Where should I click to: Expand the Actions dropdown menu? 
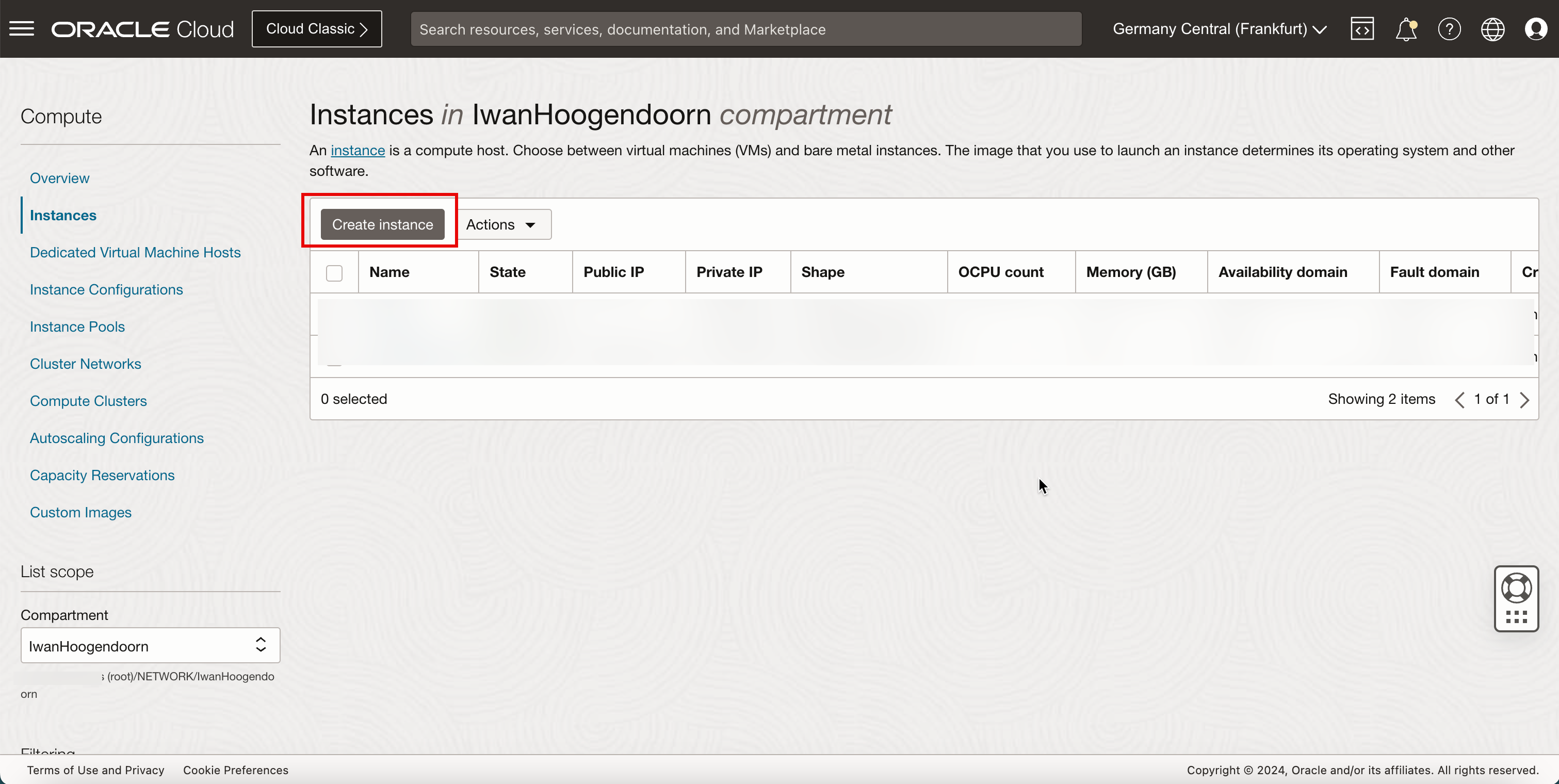[x=501, y=224]
